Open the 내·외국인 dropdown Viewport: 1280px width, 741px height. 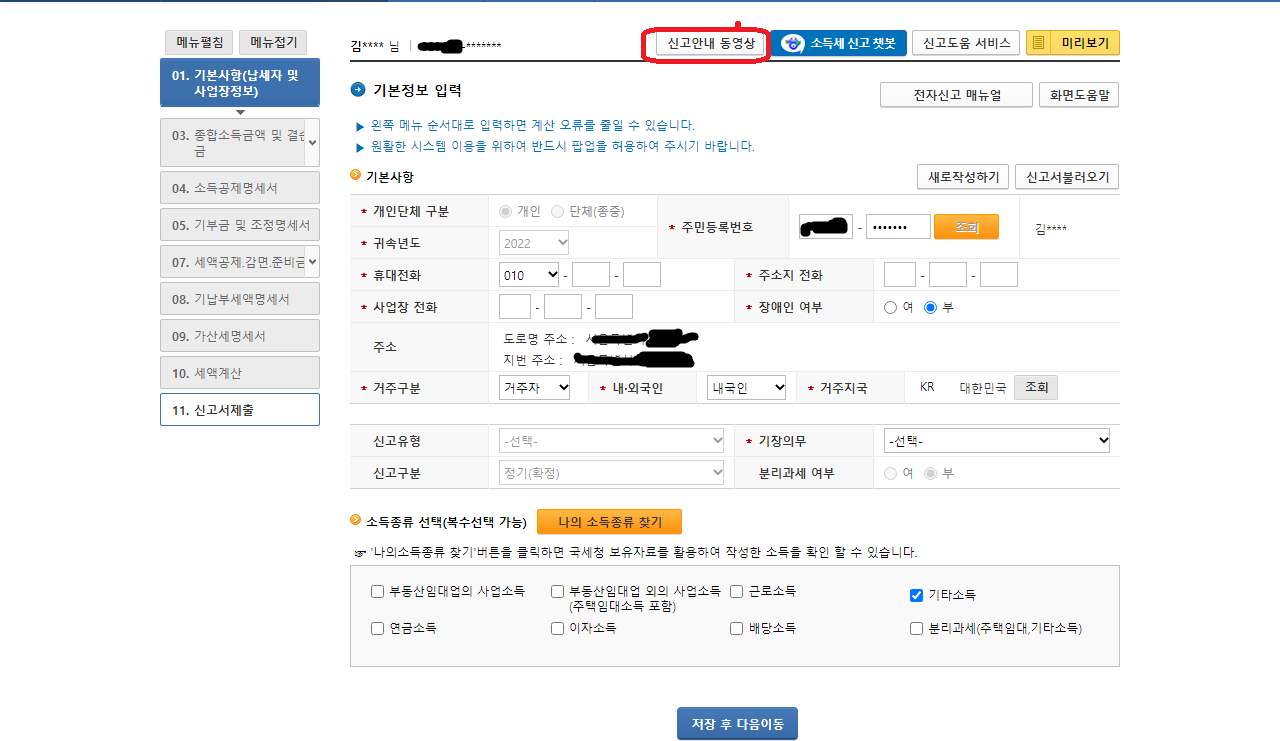[x=746, y=387]
